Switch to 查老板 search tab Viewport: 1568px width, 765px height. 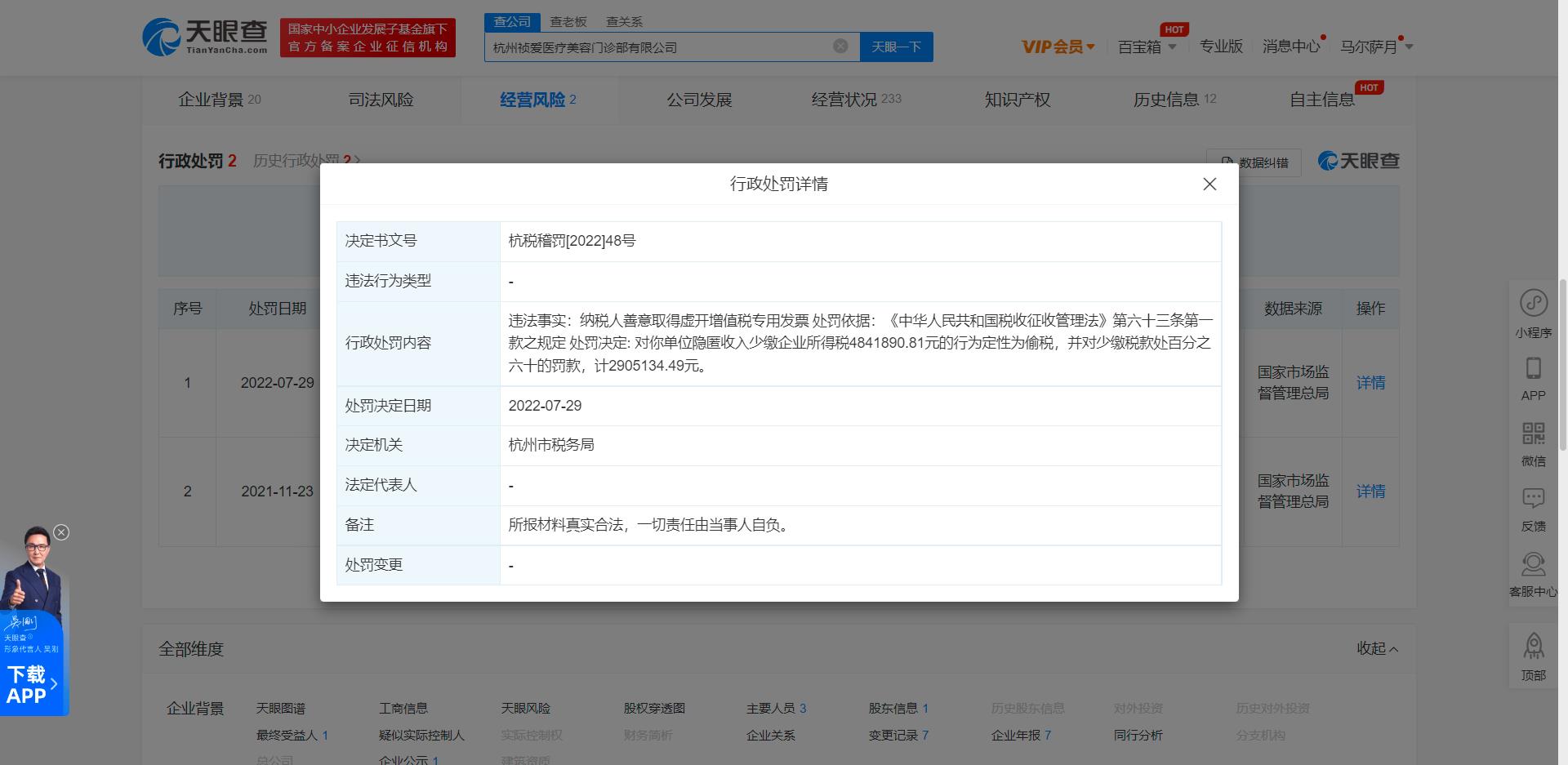pyautogui.click(x=568, y=22)
